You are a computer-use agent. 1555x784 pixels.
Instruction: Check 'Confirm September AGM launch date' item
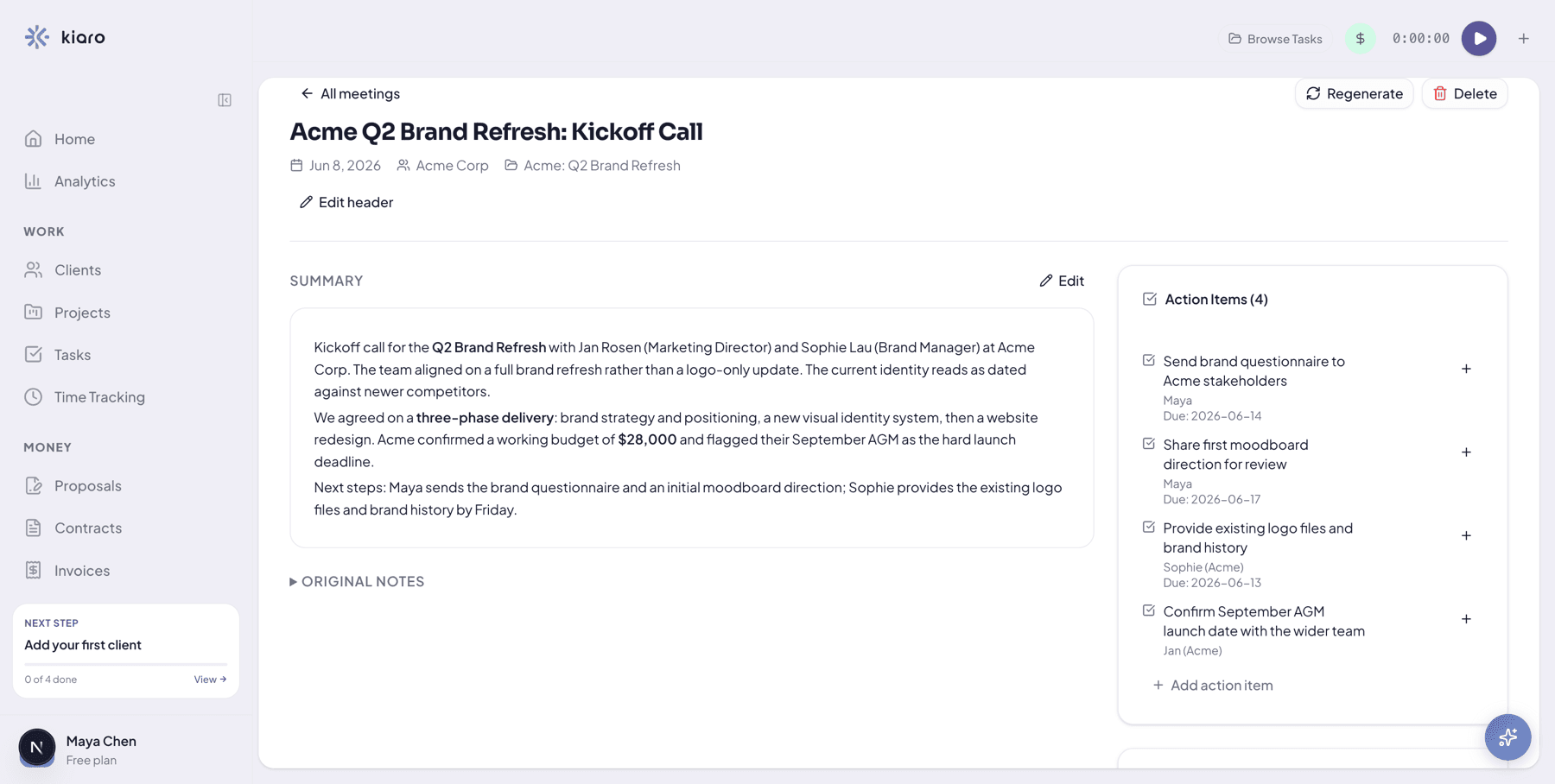1149,610
